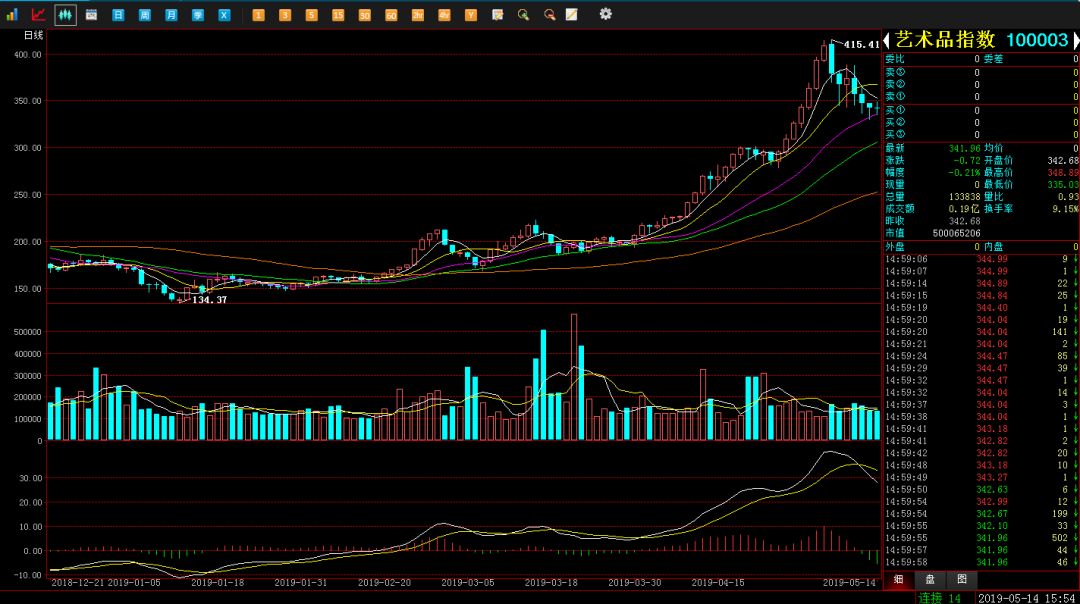Click the 400.00 price axis label
1080x604 pixels.
[28, 54]
